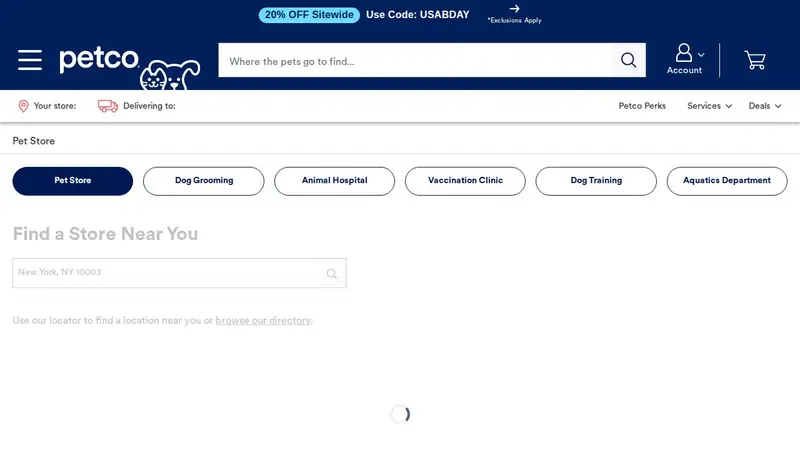Expand the Account dropdown chevron

[x=701, y=55]
